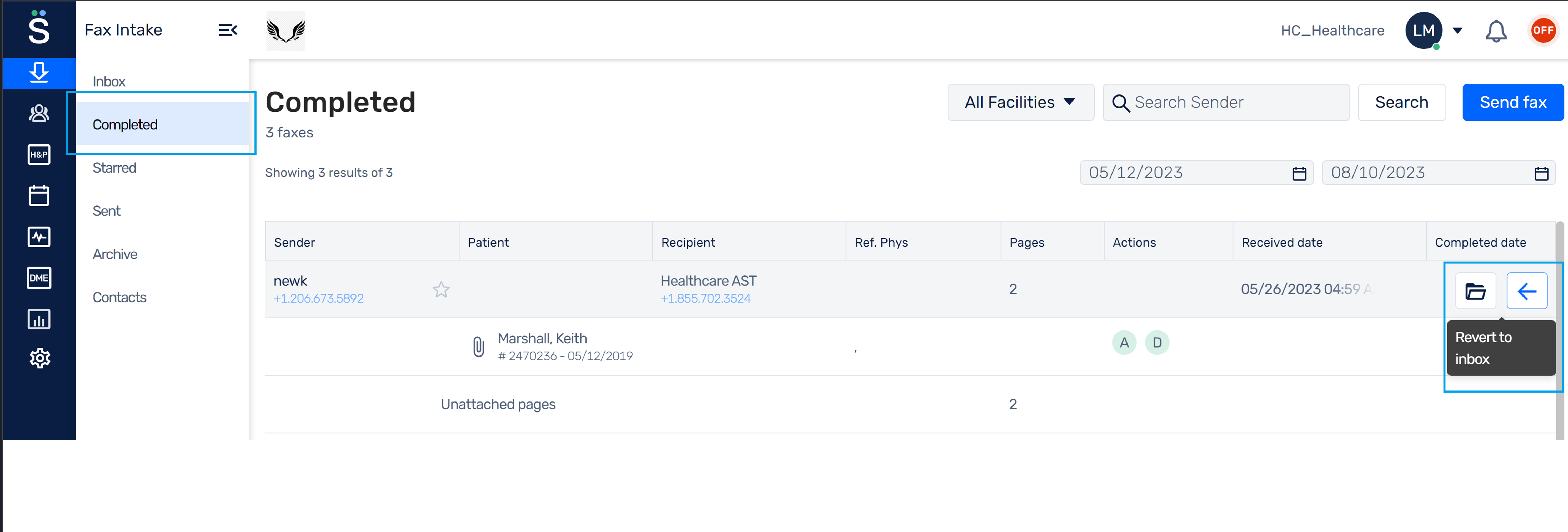The height and width of the screenshot is (532, 1568).
Task: Open the reports bar chart icon
Action: 39,319
